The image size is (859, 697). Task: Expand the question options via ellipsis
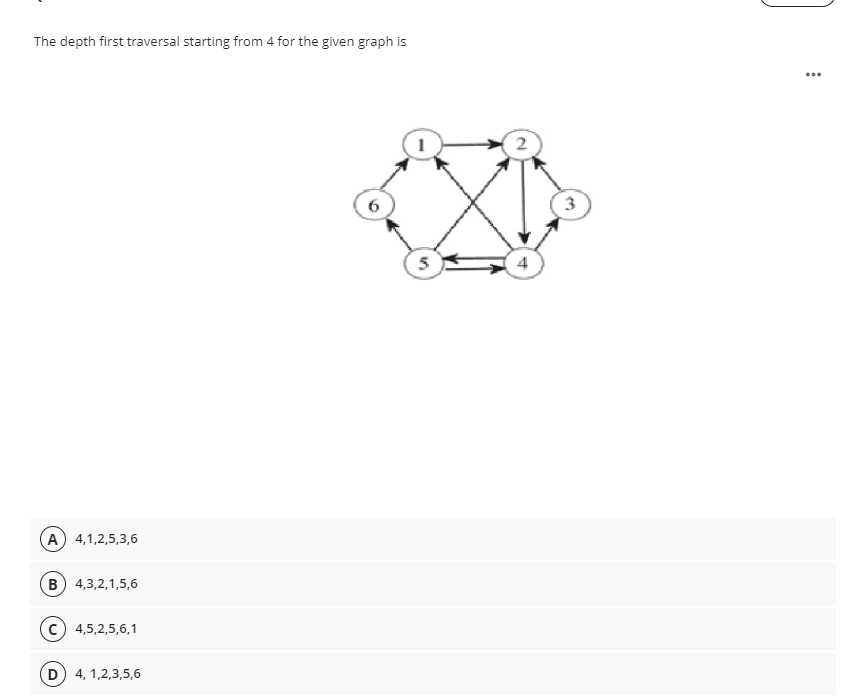[x=813, y=74]
